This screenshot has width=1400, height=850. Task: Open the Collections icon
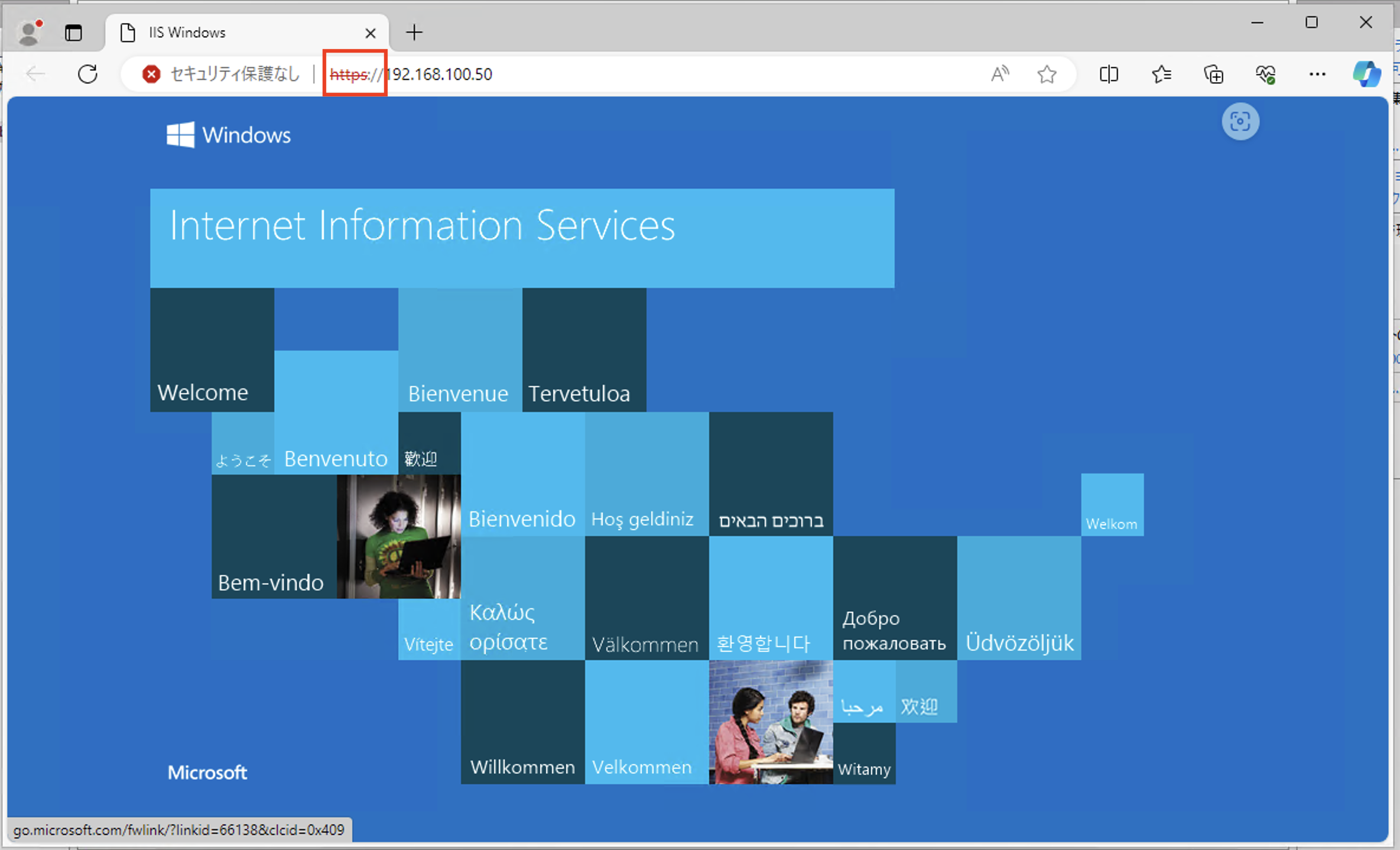pyautogui.click(x=1213, y=74)
